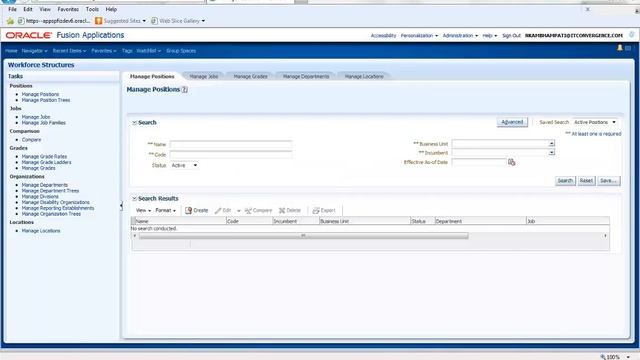
Task: Open the Saved Search dropdown
Action: 614,122
